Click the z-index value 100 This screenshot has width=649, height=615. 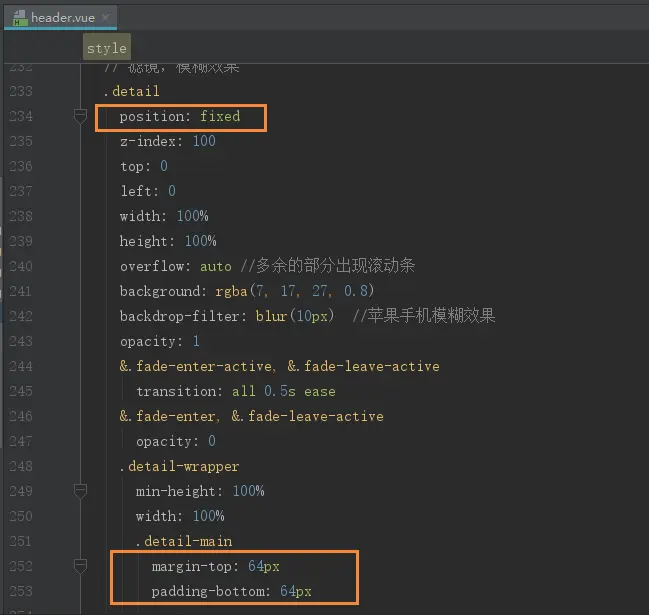coord(204,141)
